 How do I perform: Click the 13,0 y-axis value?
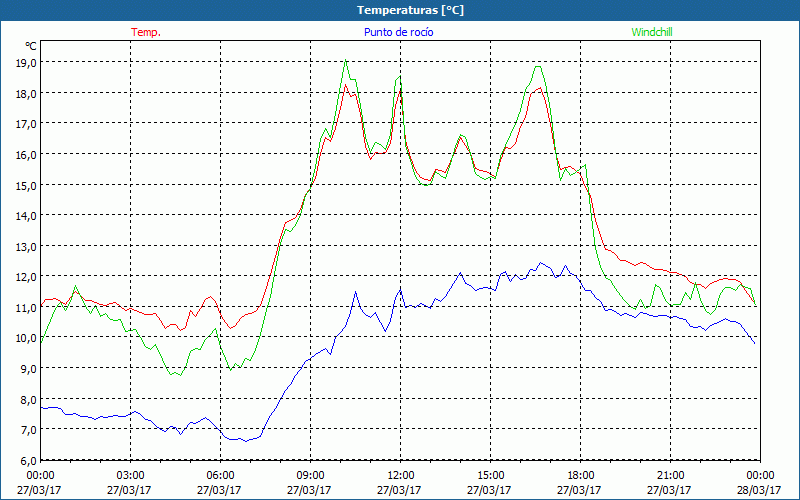pos(27,246)
